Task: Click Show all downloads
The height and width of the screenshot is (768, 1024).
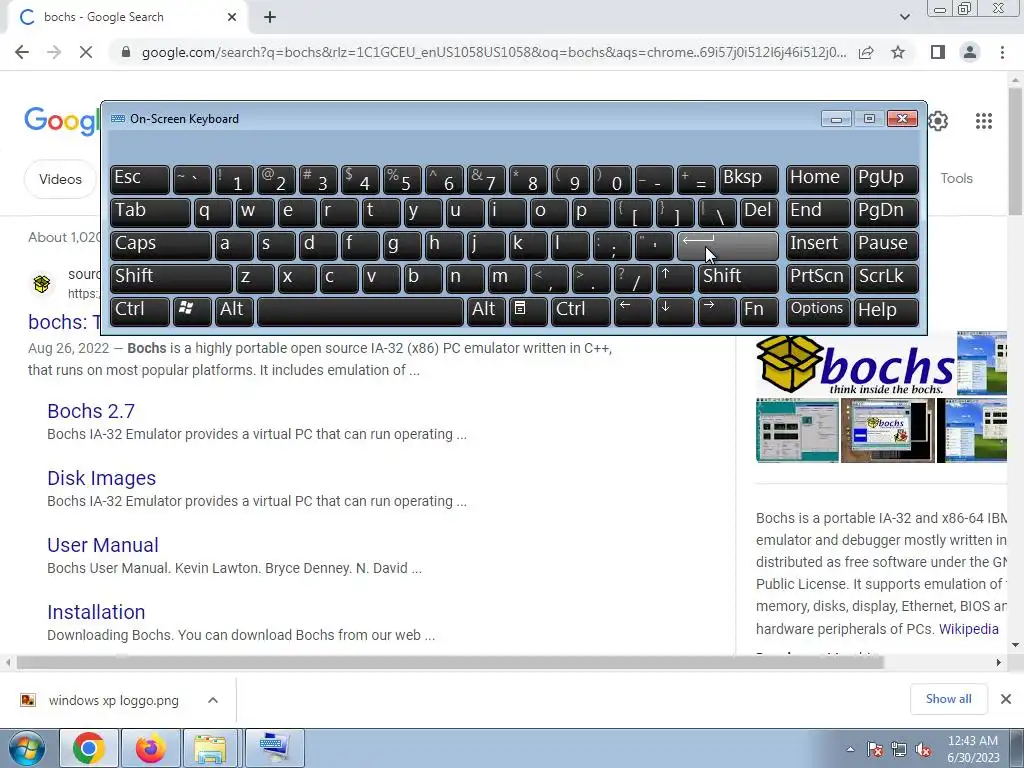Action: click(x=948, y=699)
